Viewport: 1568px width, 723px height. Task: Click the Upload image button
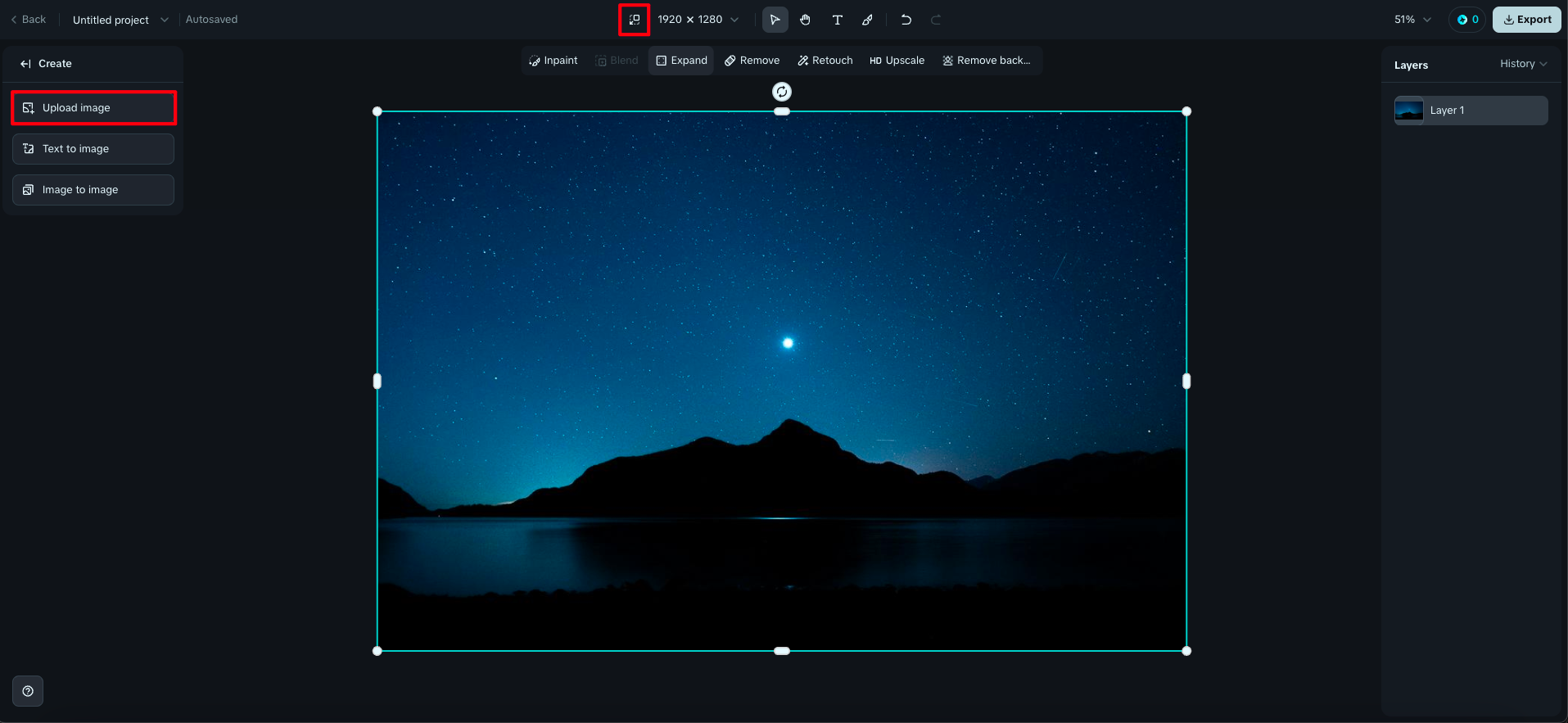click(93, 108)
